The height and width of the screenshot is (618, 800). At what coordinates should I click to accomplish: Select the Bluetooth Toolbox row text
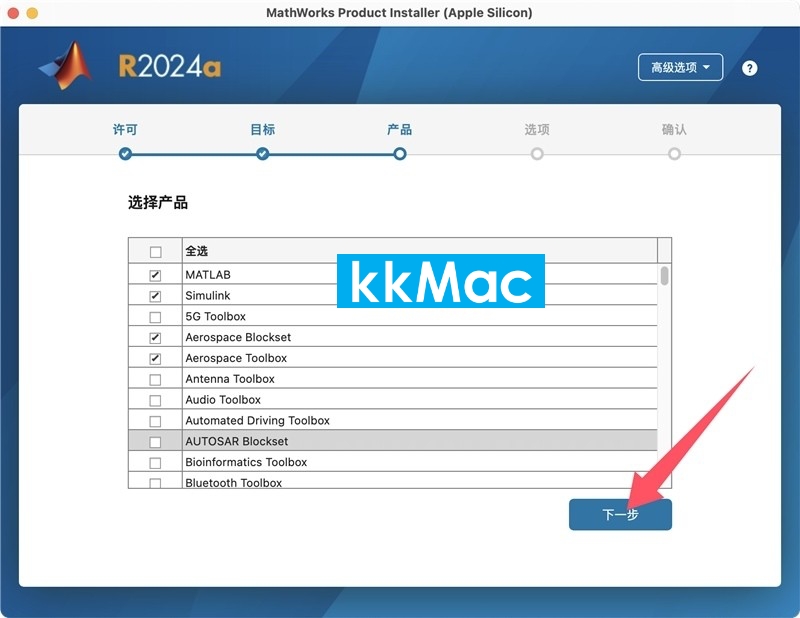click(233, 483)
